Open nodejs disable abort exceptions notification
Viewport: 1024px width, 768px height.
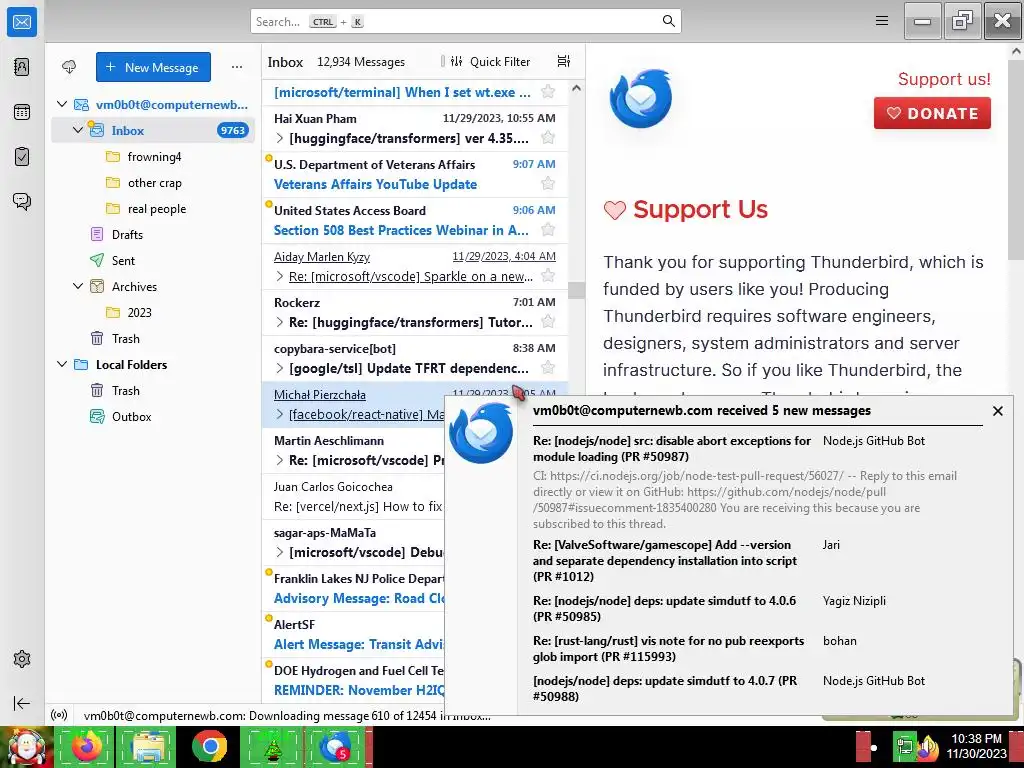point(671,449)
